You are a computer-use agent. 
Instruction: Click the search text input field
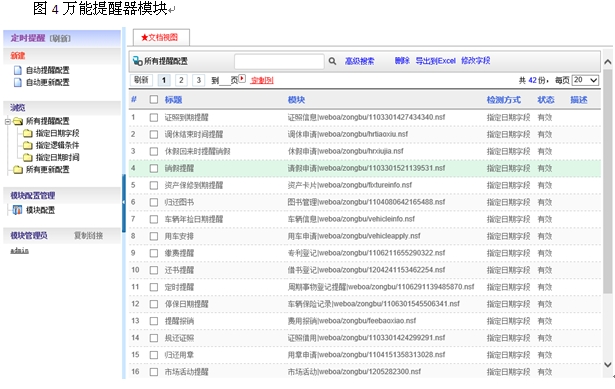279,62
